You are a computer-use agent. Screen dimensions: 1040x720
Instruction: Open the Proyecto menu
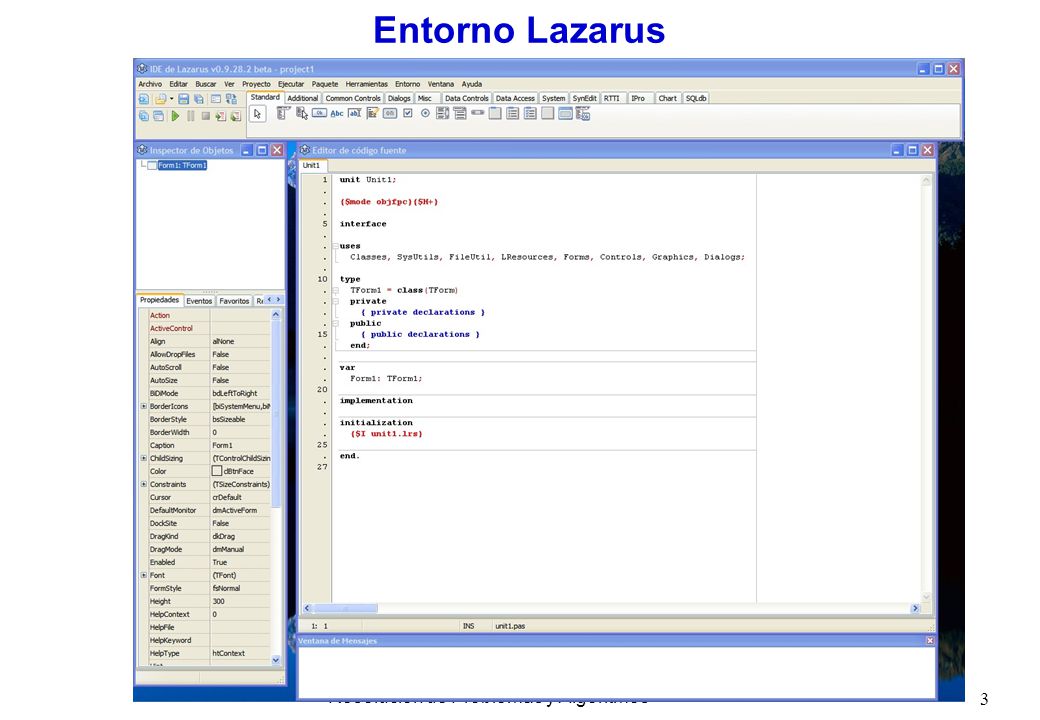pos(256,84)
